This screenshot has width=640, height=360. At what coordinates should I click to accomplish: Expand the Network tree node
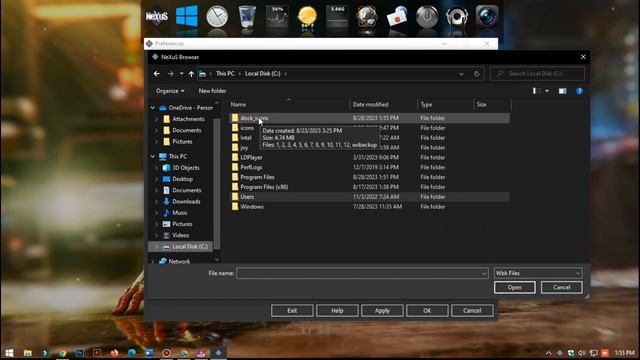153,261
